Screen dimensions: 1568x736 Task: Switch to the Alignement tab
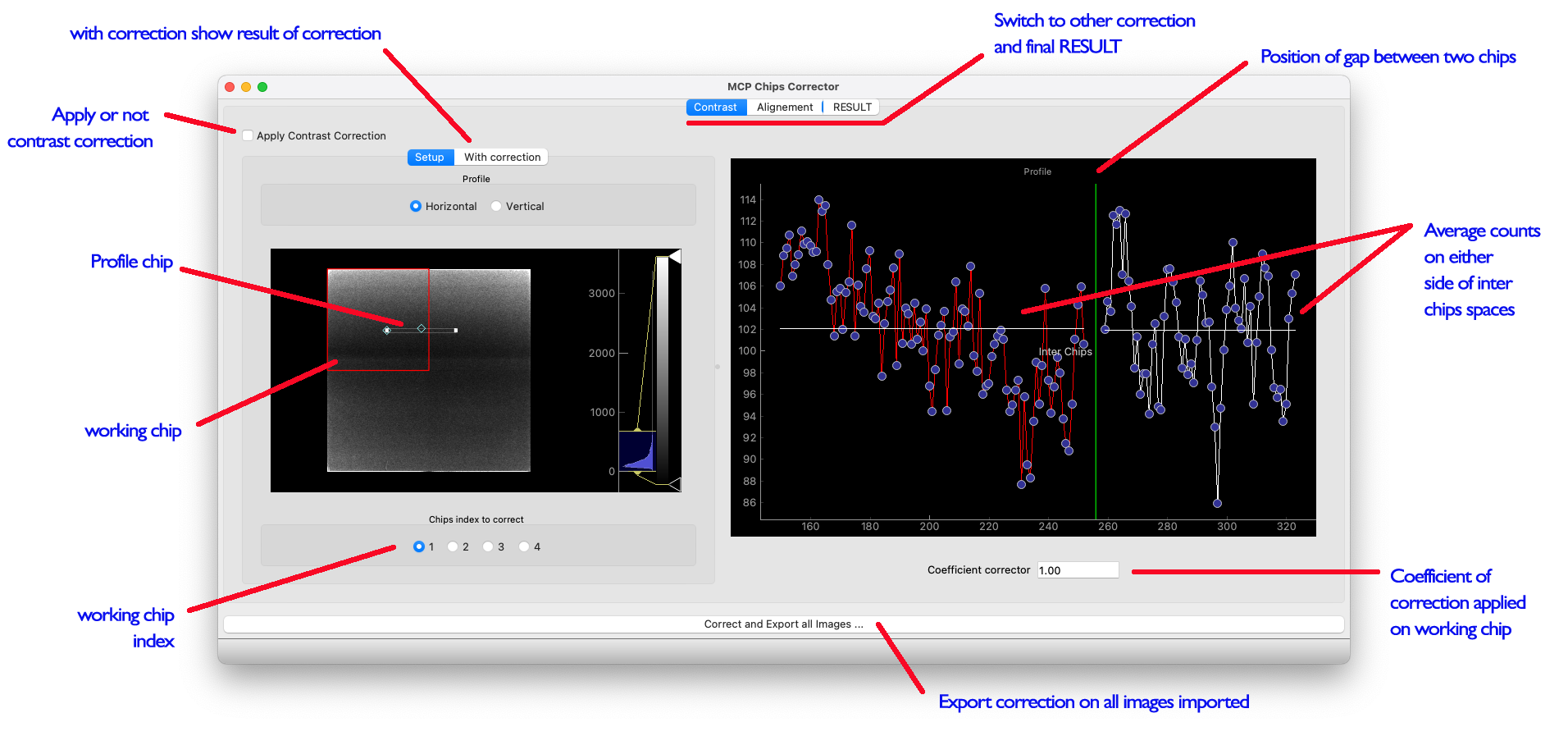[784, 107]
